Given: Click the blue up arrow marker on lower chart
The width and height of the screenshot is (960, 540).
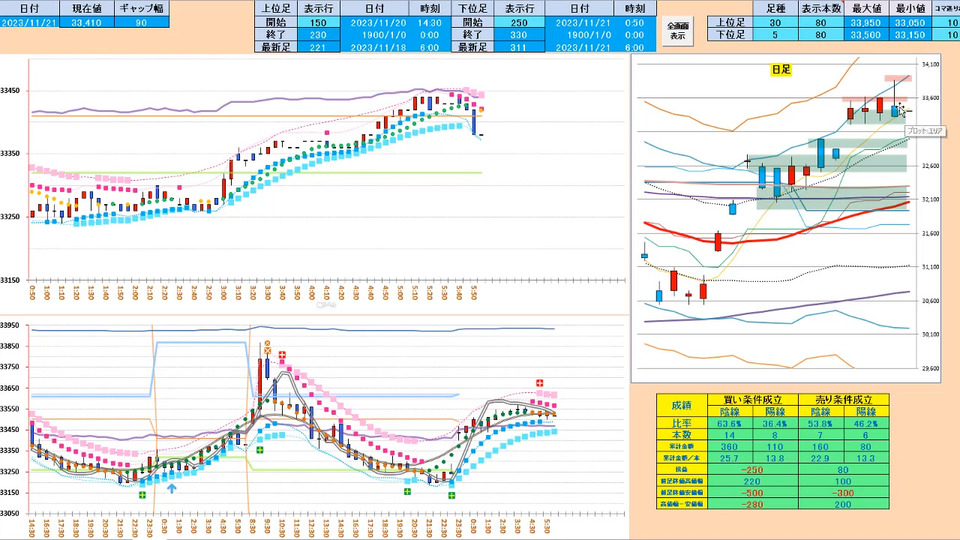Looking at the screenshot, I should [x=171, y=489].
